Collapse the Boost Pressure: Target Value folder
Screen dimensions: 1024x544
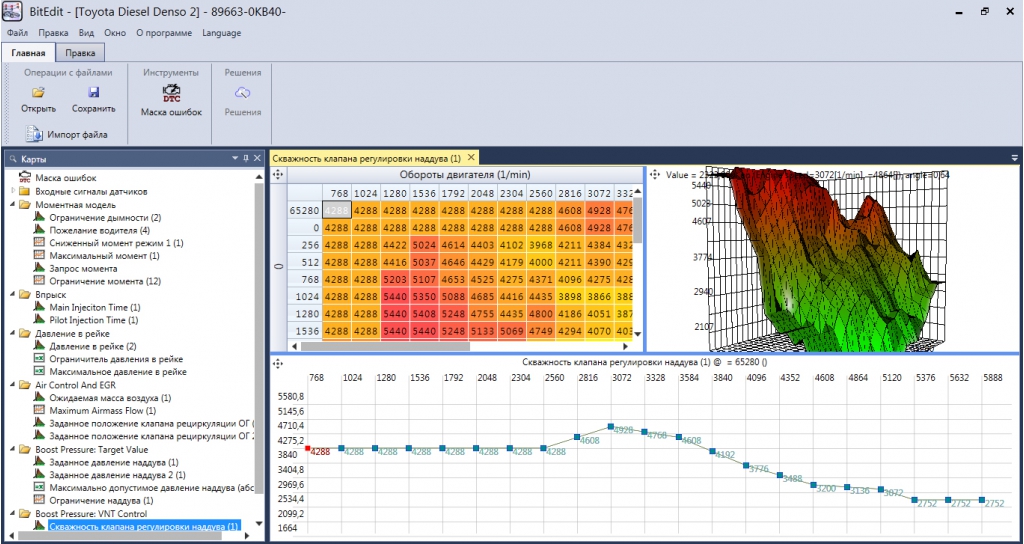[x=13, y=450]
